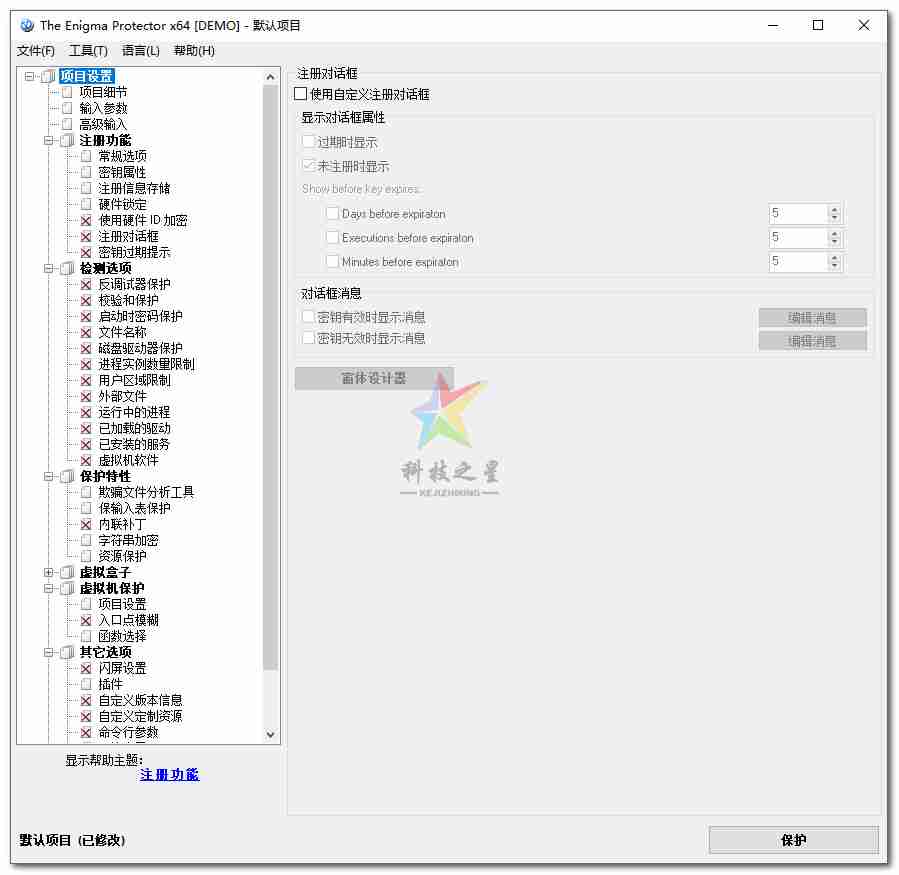Click the 保护特性 category icon
Screen dimensions: 899x875
67,476
